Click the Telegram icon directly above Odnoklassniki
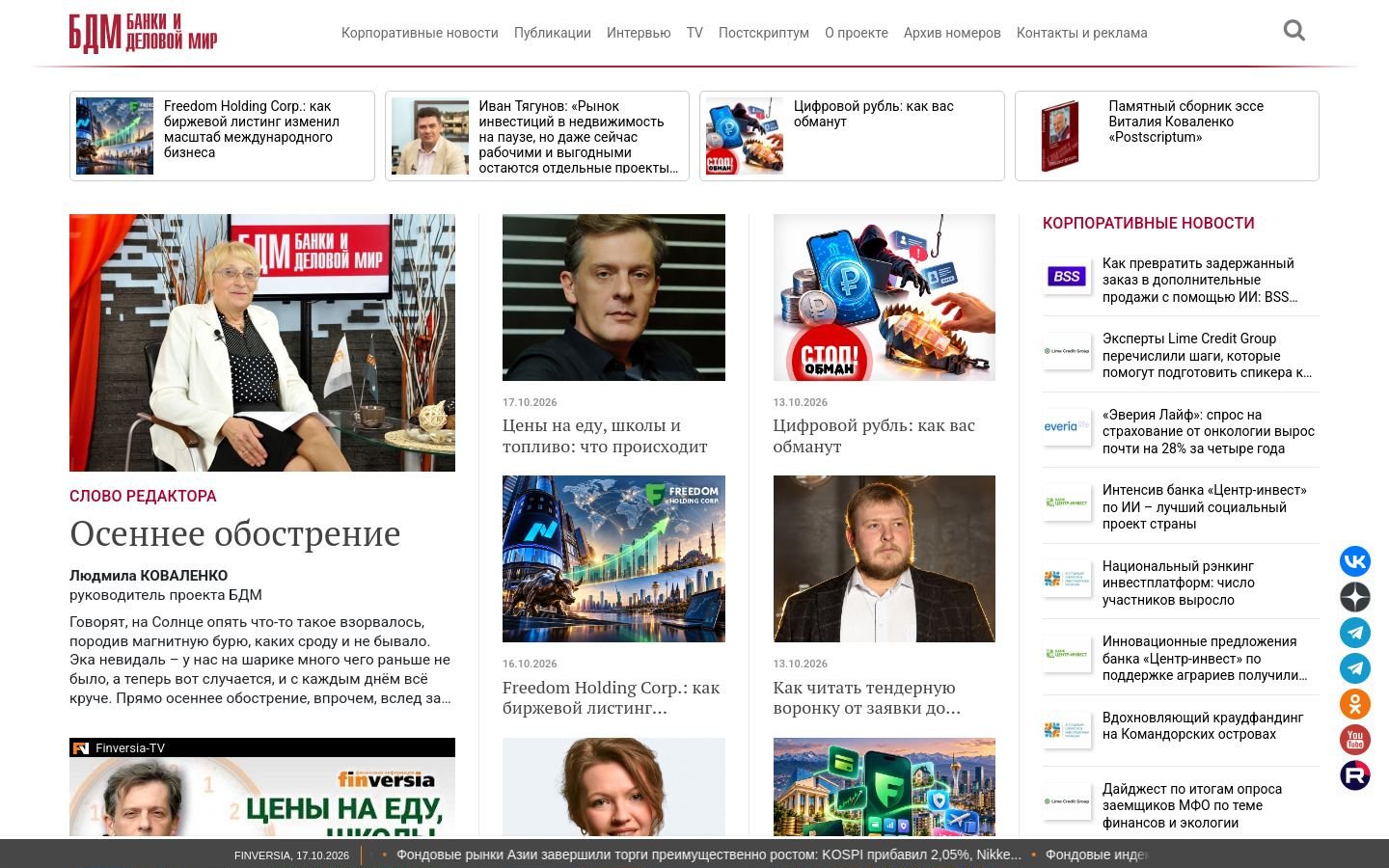The height and width of the screenshot is (868, 1389). tap(1355, 668)
